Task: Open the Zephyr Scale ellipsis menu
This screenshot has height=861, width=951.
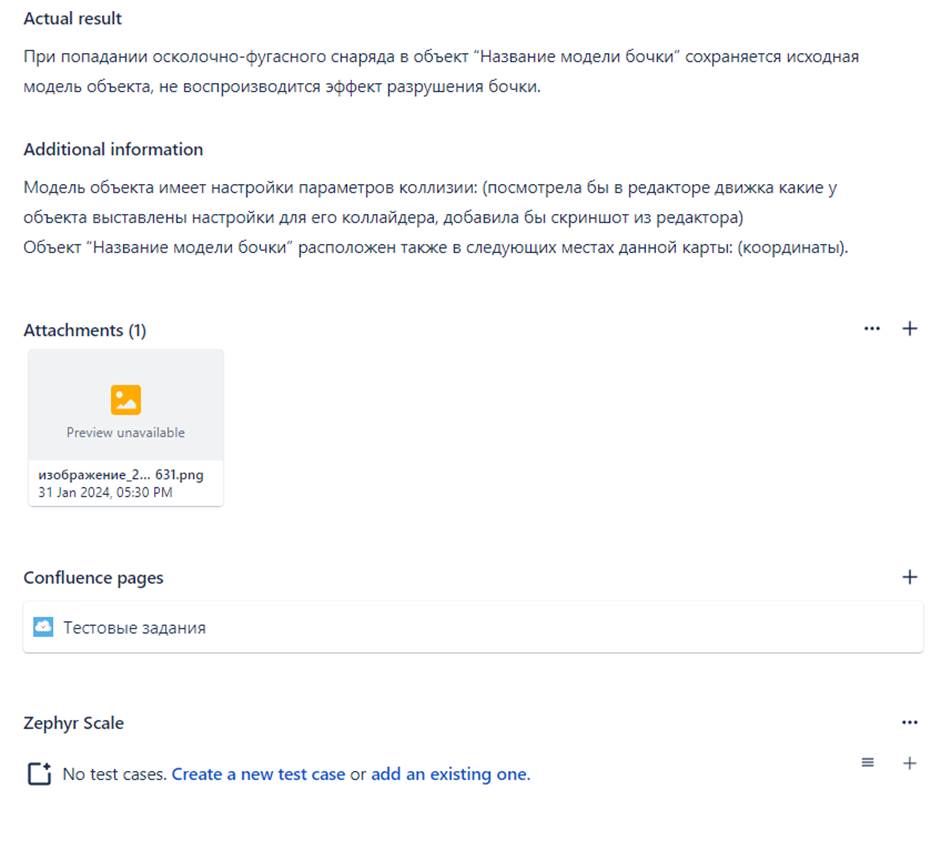Action: (909, 722)
